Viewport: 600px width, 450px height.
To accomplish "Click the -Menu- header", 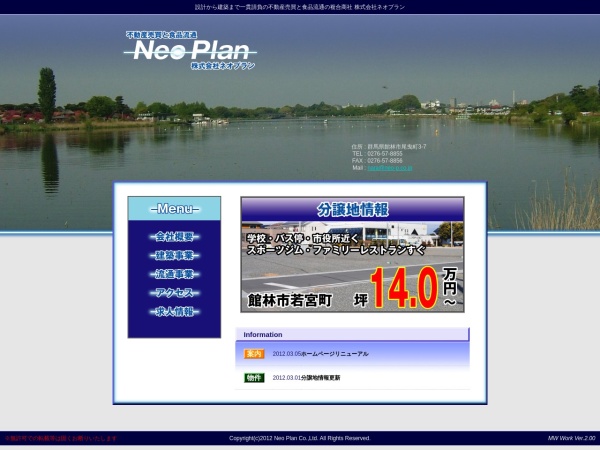I will coord(174,209).
